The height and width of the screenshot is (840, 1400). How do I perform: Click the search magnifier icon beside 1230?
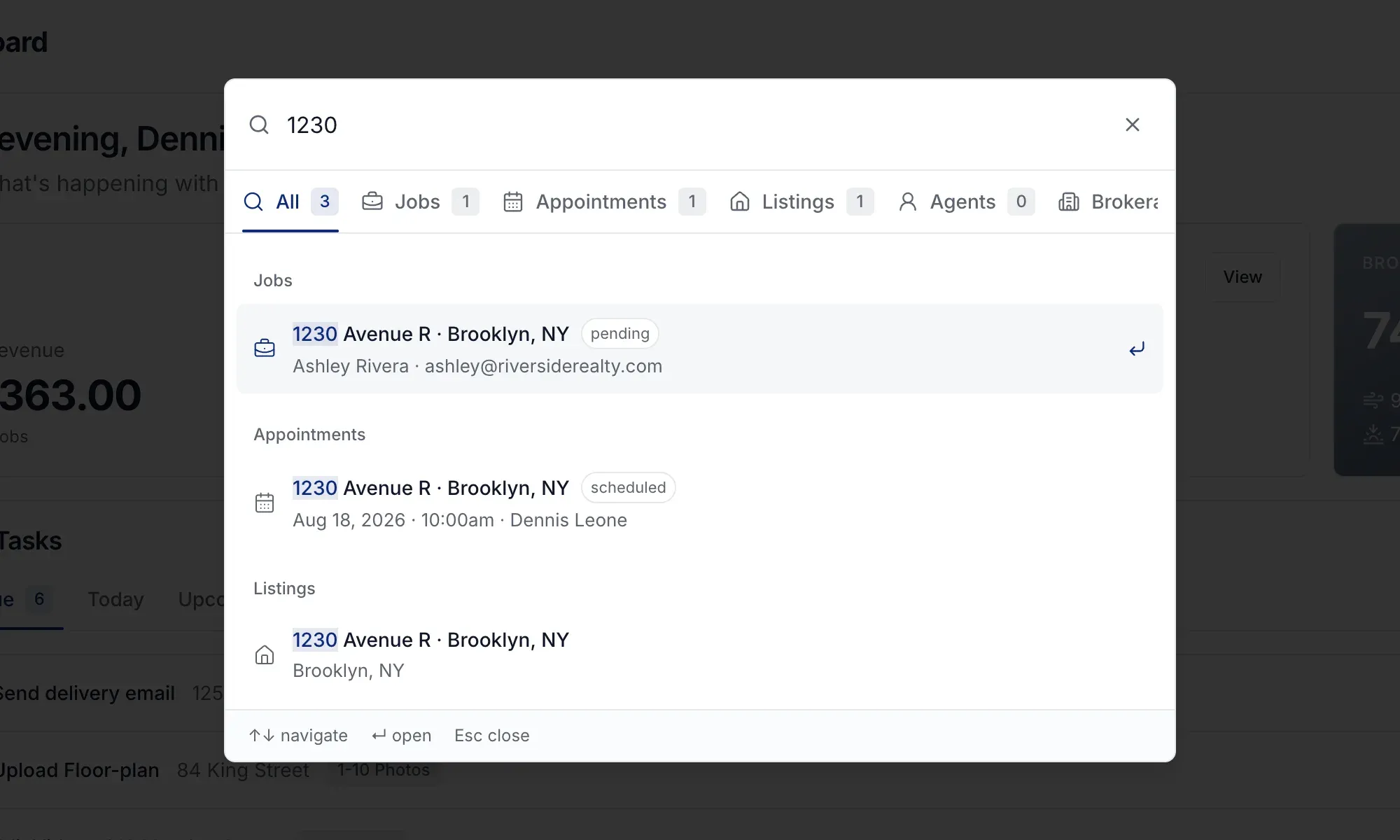click(259, 125)
